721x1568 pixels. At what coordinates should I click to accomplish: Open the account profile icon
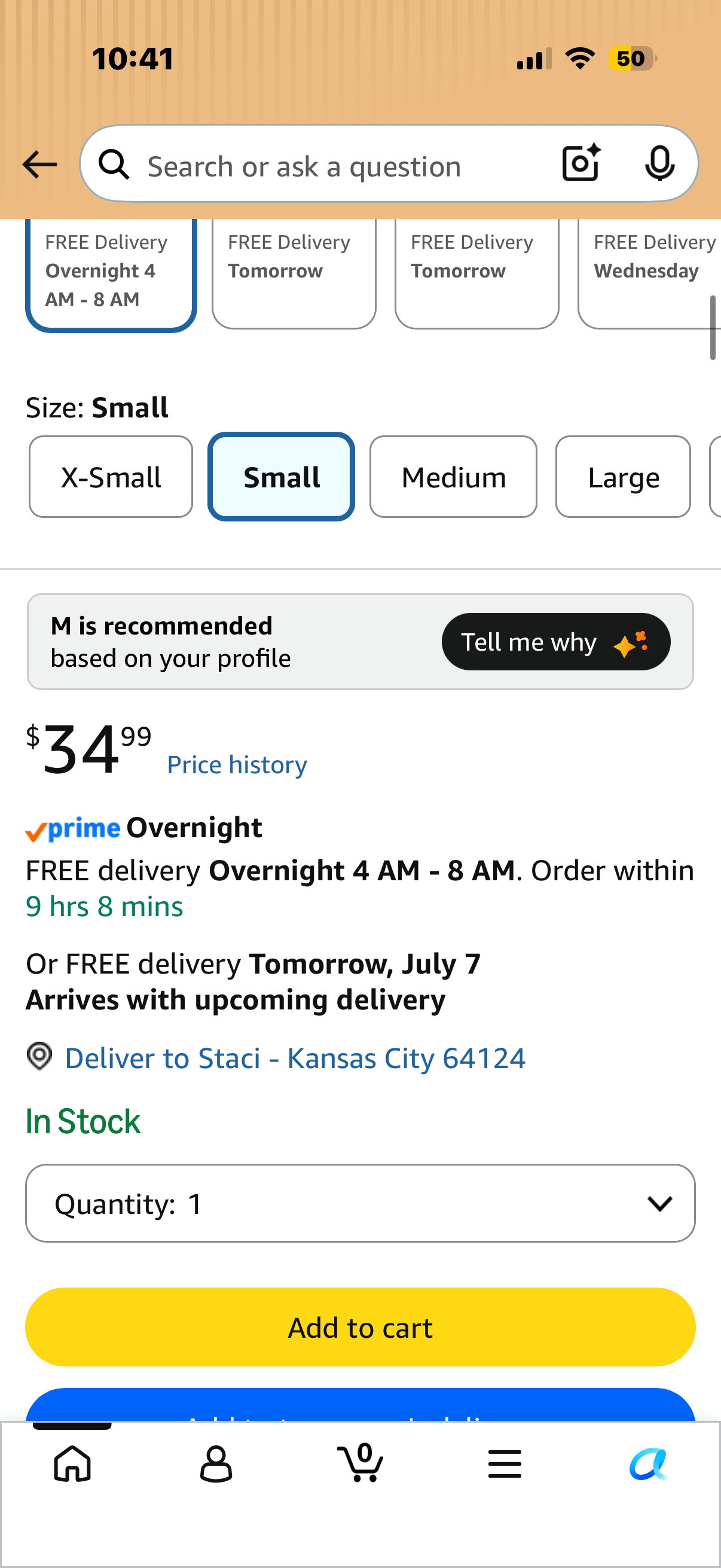(216, 1464)
